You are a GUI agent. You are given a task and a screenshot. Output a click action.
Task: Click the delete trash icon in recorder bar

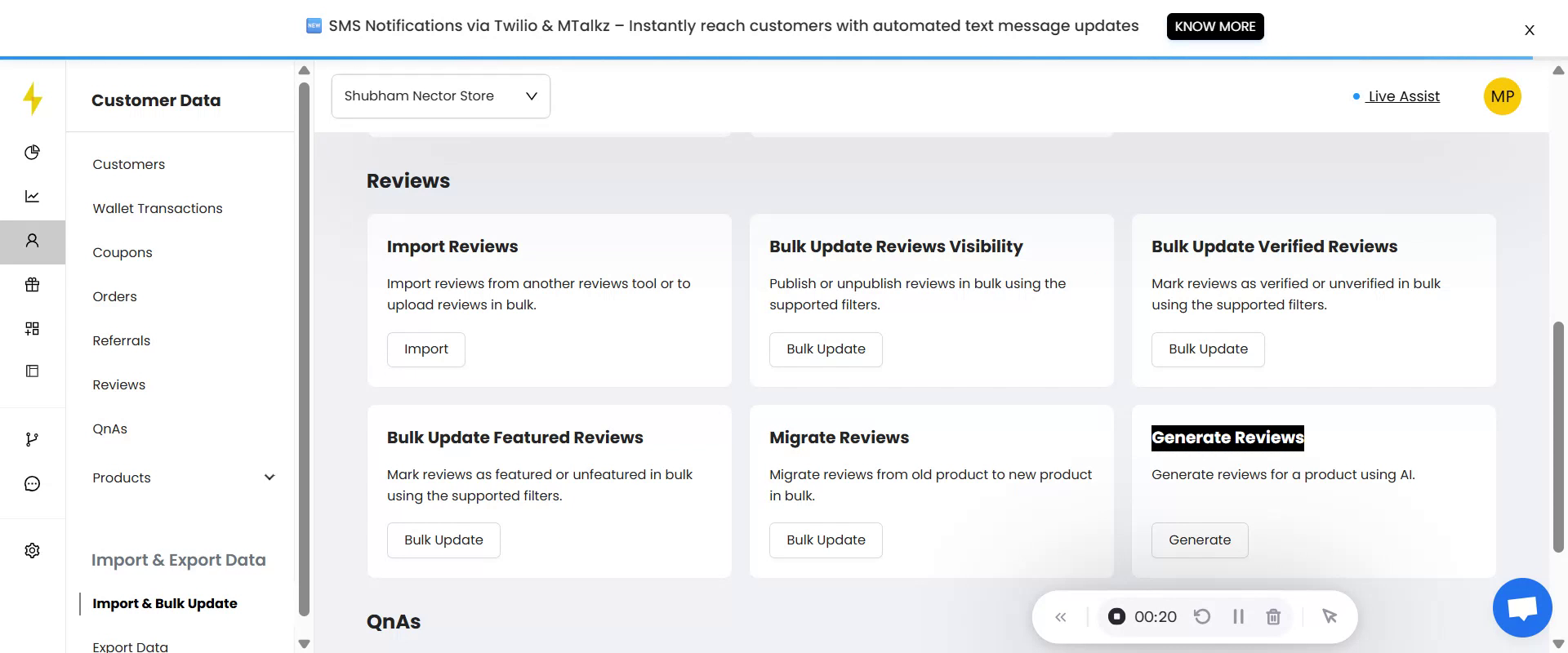point(1273,617)
